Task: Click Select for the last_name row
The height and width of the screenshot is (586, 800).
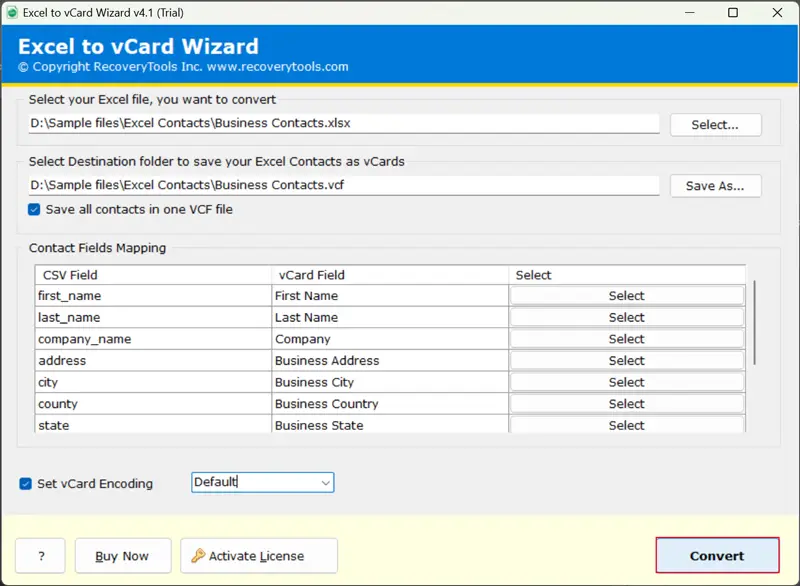Action: tap(626, 318)
